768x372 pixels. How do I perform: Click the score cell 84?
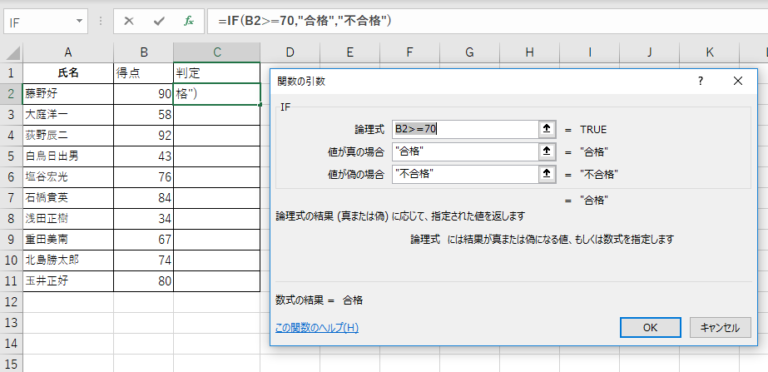144,198
